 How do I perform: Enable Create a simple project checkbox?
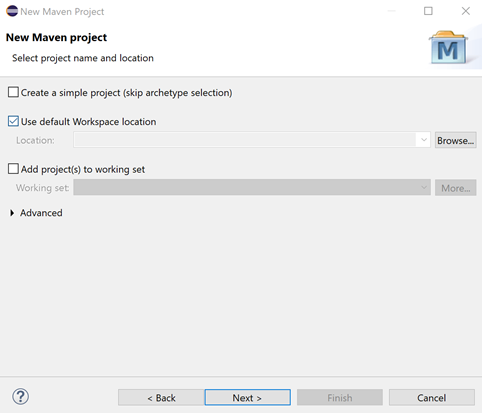coord(13,92)
